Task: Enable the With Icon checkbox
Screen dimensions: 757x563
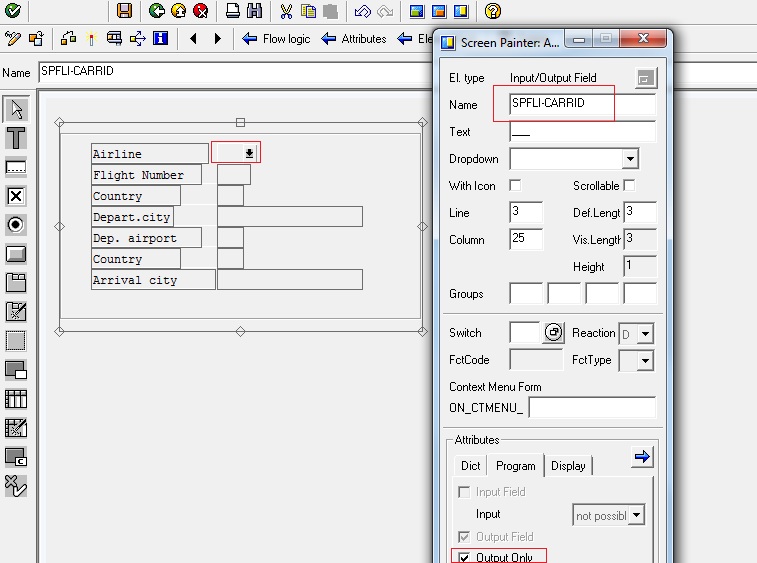Action: click(x=515, y=186)
